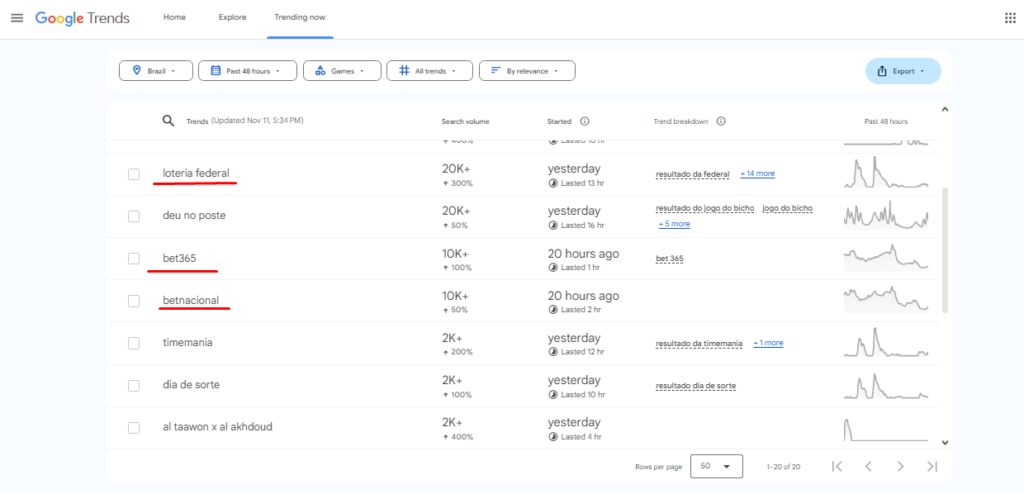This screenshot has width=1024, height=494.
Task: Open the betnacional trend row
Action: point(522,301)
